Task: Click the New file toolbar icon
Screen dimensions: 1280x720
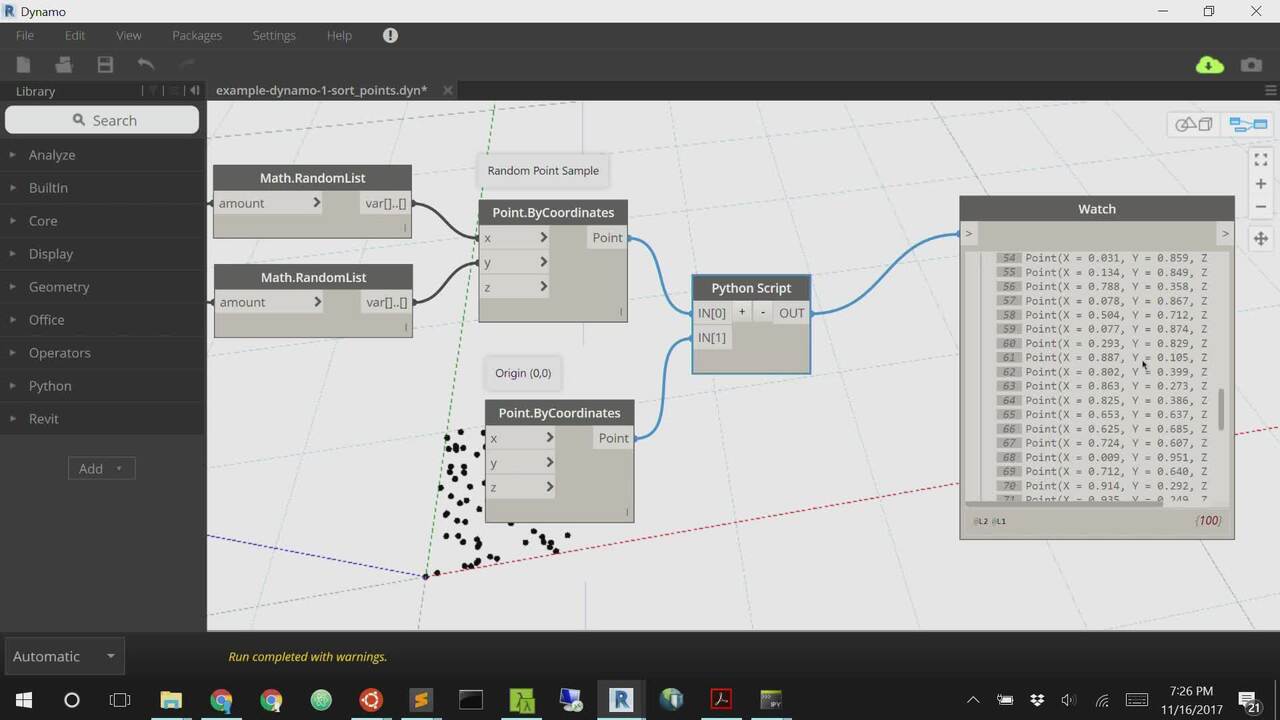Action: (23, 65)
